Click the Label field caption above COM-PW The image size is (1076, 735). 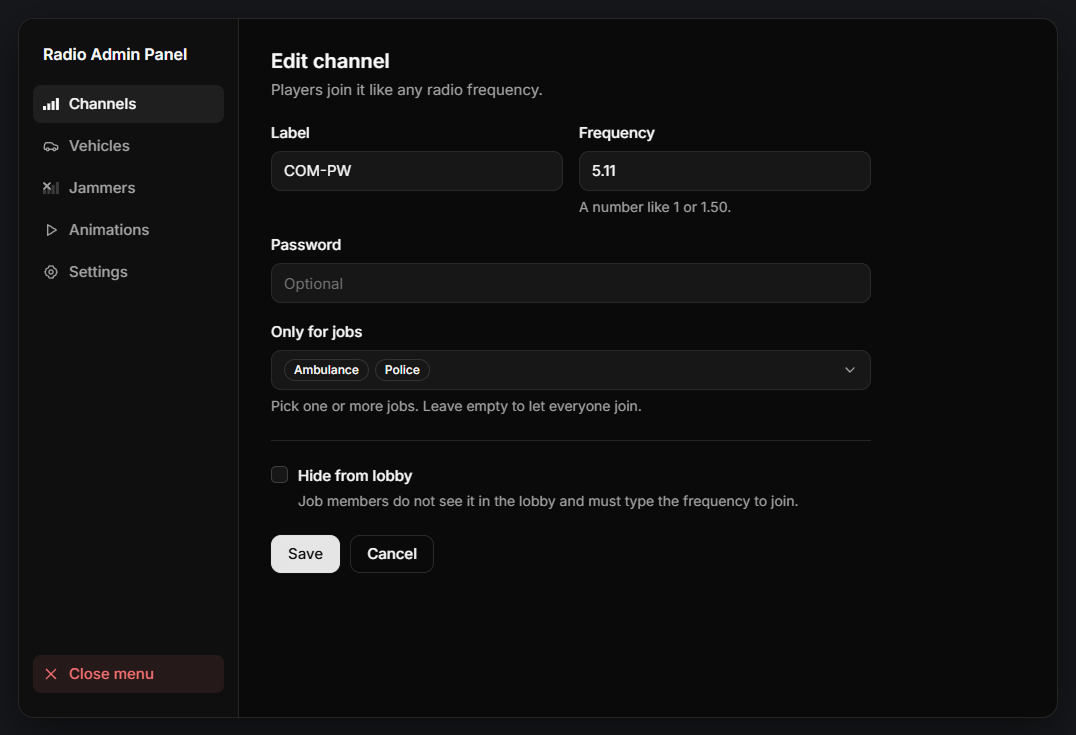point(290,133)
